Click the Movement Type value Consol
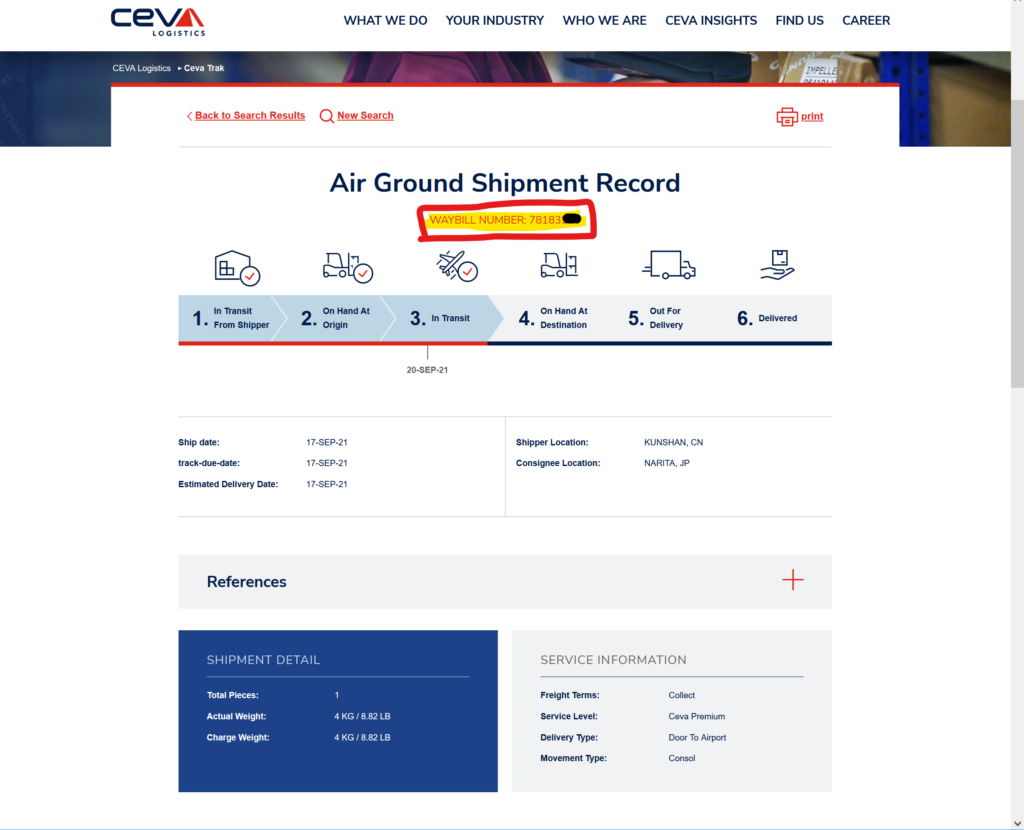 point(681,758)
